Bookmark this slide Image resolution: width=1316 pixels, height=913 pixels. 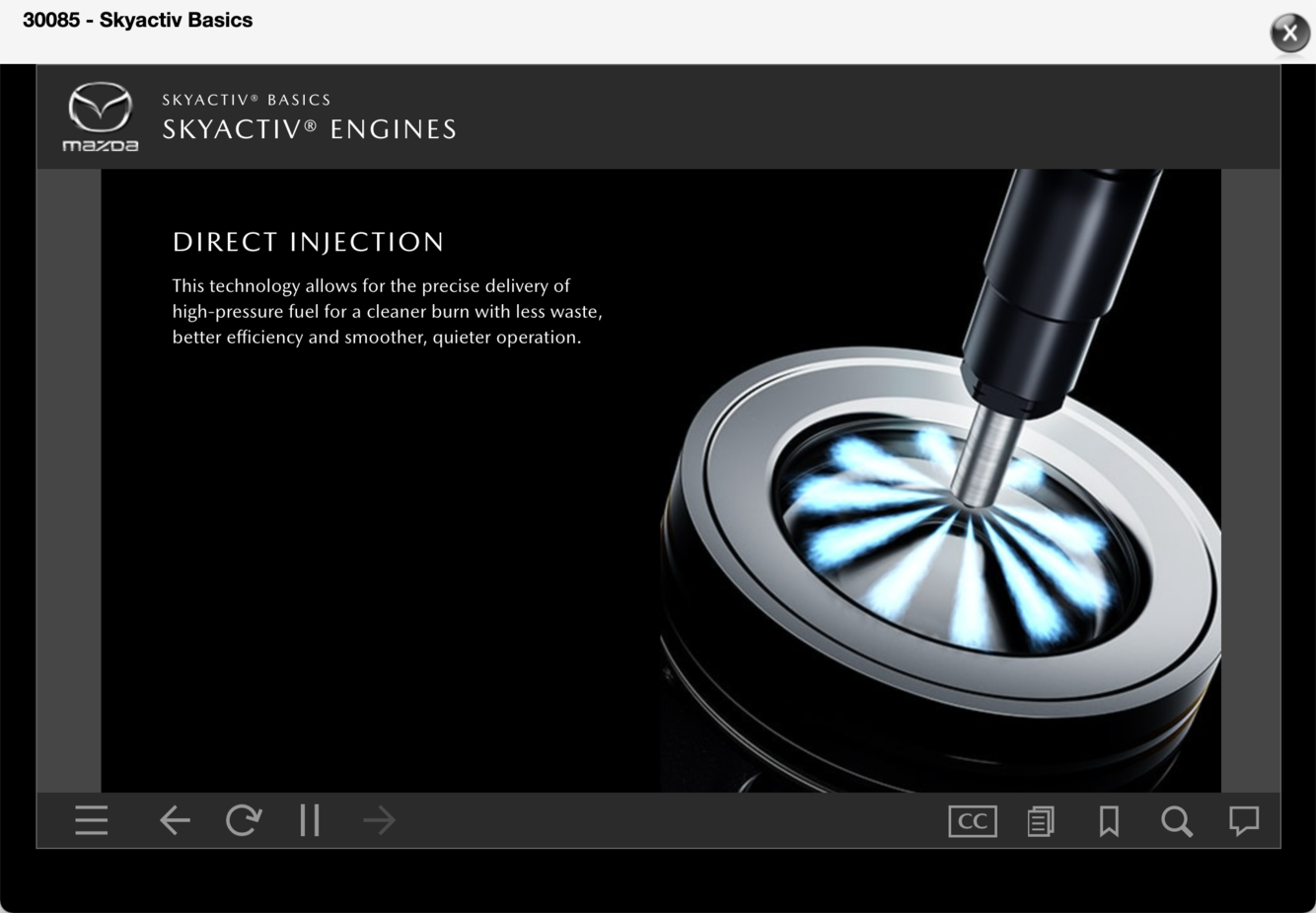point(1109,821)
